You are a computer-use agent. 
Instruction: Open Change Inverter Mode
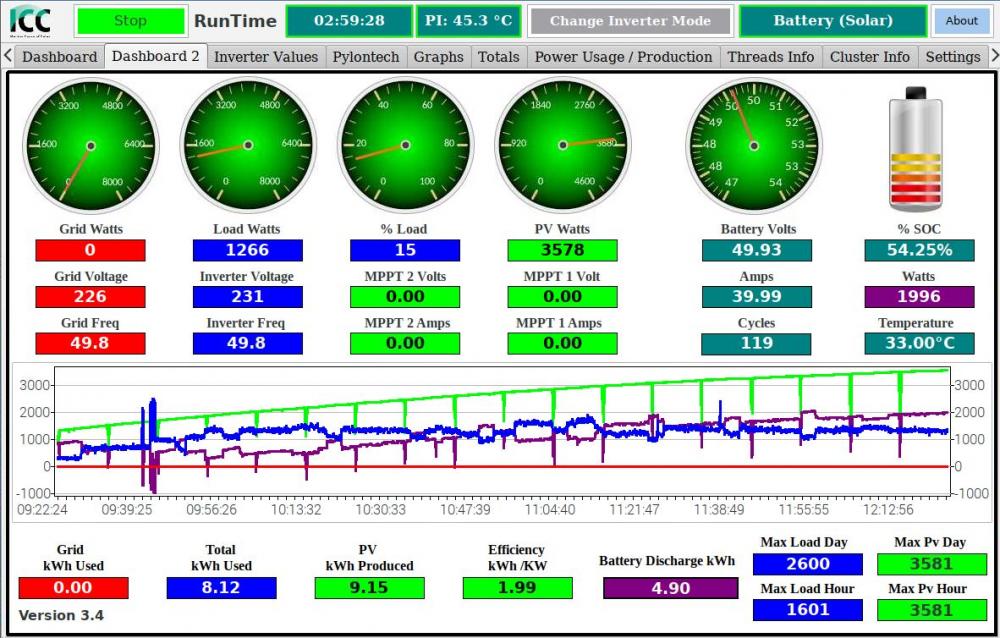tap(630, 21)
